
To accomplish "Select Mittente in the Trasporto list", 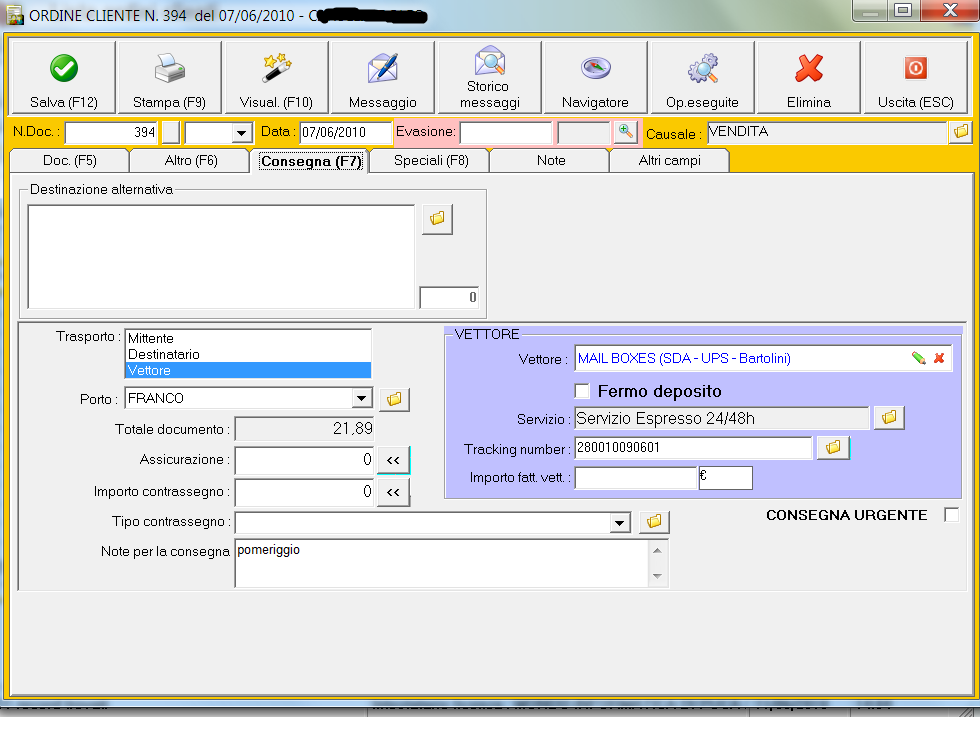I will point(248,338).
